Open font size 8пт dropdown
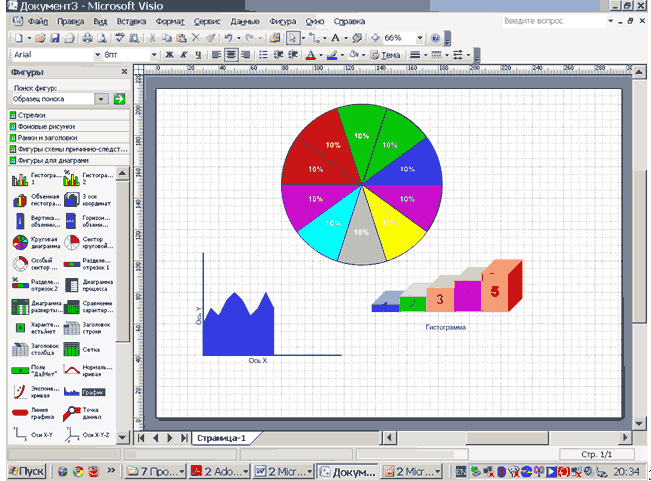The image size is (651, 481). [154, 55]
